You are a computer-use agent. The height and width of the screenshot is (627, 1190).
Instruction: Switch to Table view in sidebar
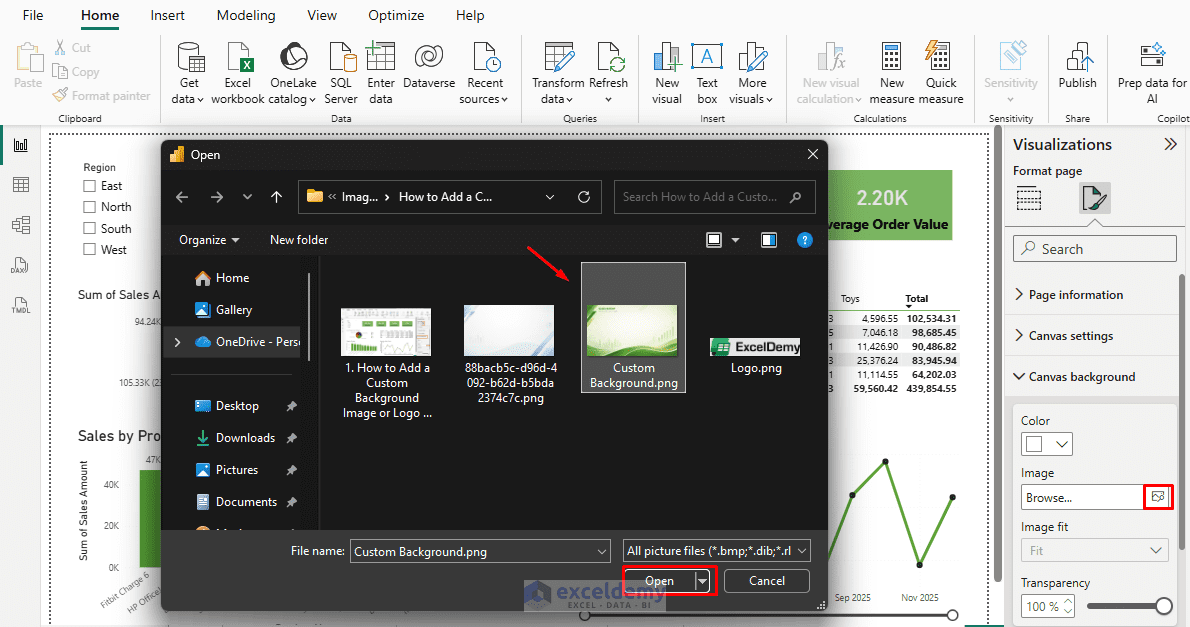[20, 184]
